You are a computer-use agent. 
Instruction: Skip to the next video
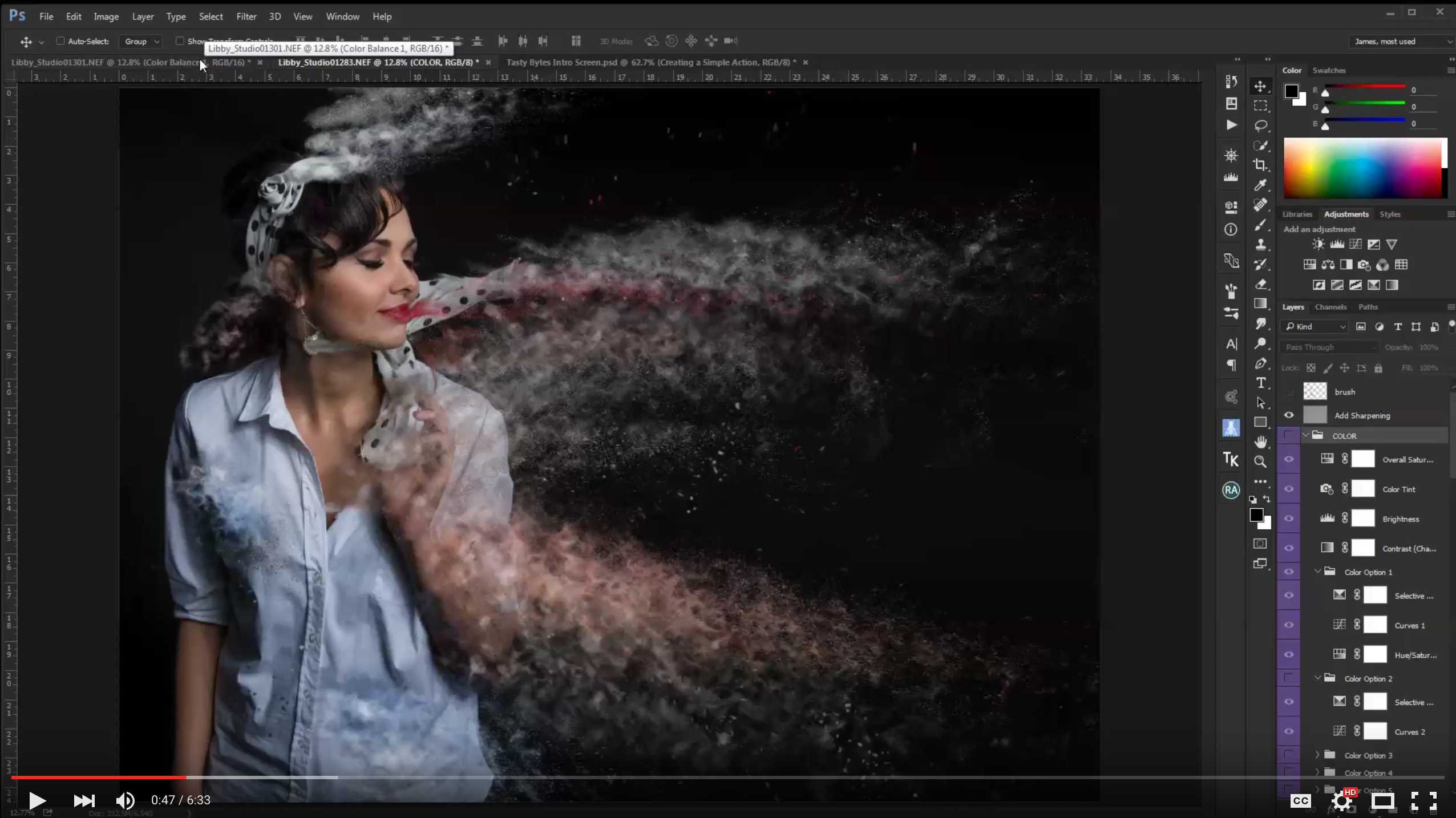pyautogui.click(x=84, y=800)
